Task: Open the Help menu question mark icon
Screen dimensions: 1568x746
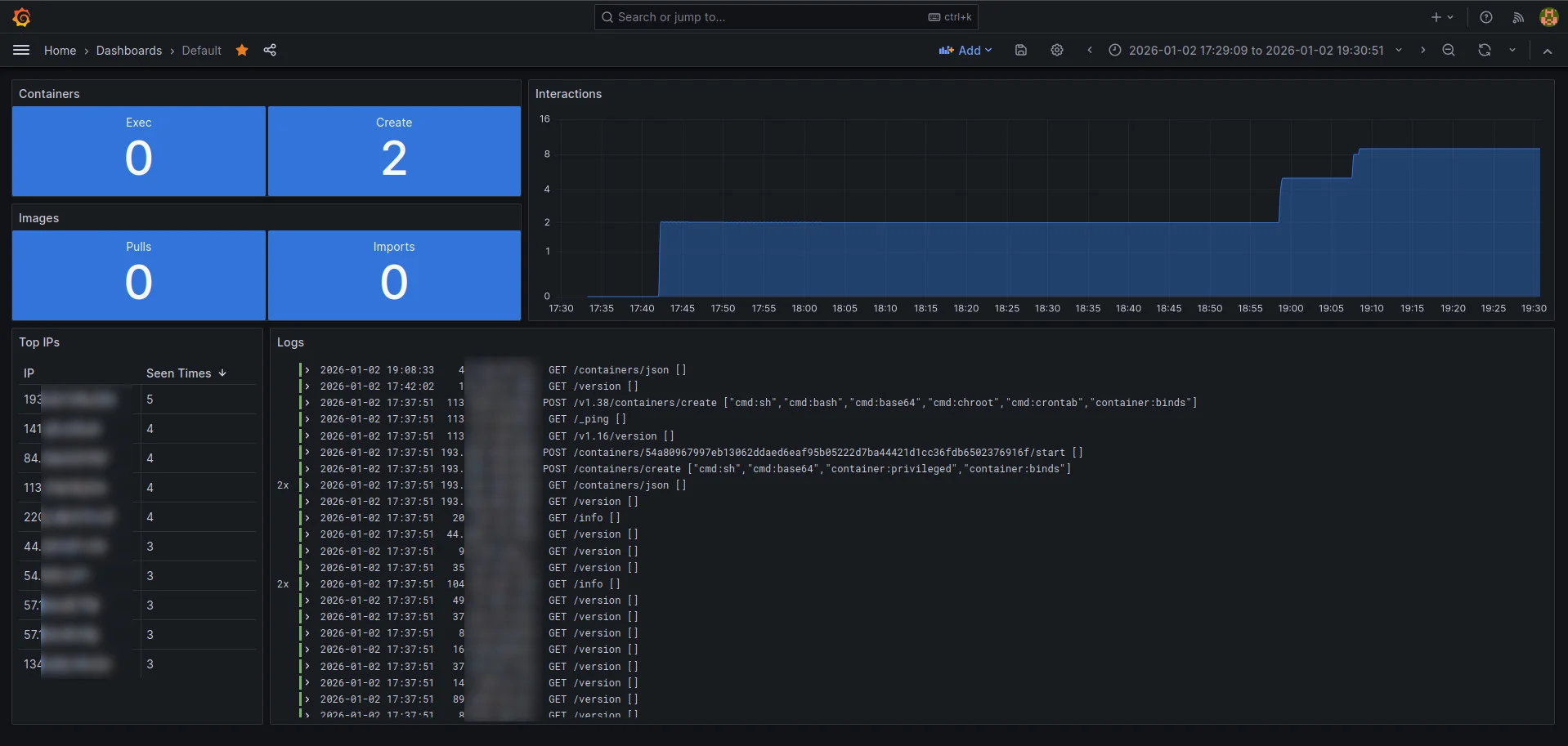Action: (x=1485, y=16)
